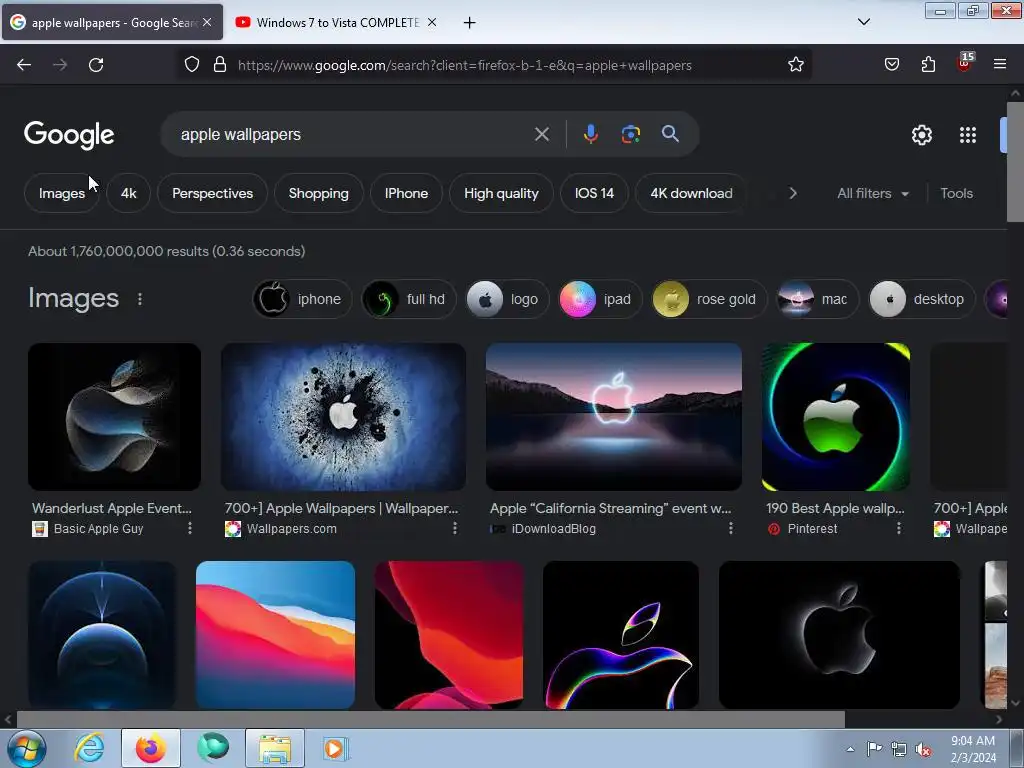Start a voice search with microphone
The width and height of the screenshot is (1024, 768).
point(590,134)
